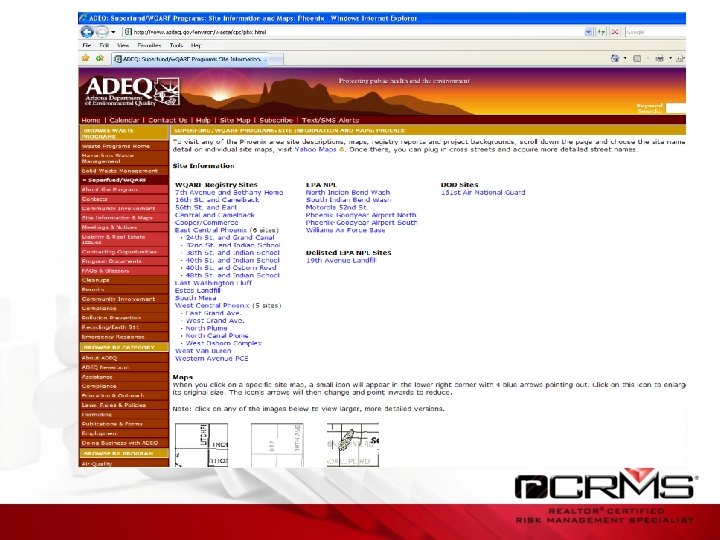Click the Add to Favorites icon
This screenshot has height=540, width=720.
pos(100,58)
